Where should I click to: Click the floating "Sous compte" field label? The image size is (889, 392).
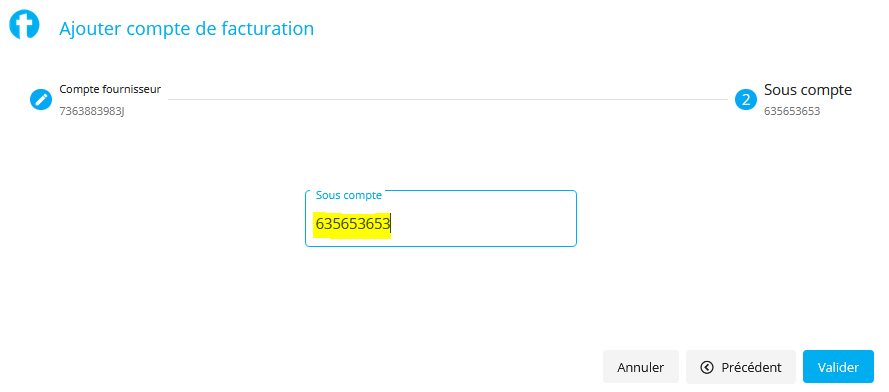(349, 195)
